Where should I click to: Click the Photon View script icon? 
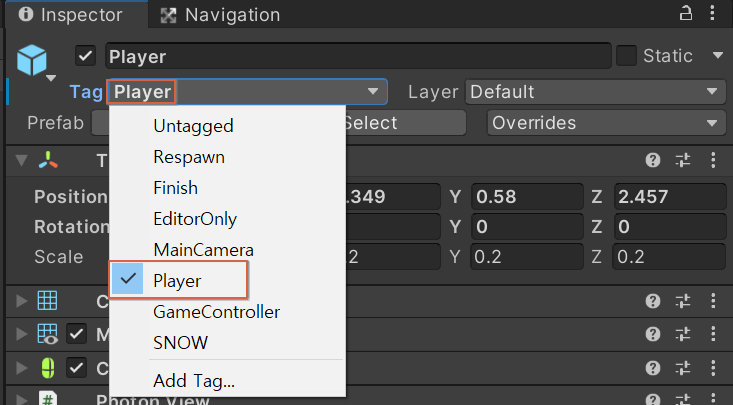coord(48,398)
